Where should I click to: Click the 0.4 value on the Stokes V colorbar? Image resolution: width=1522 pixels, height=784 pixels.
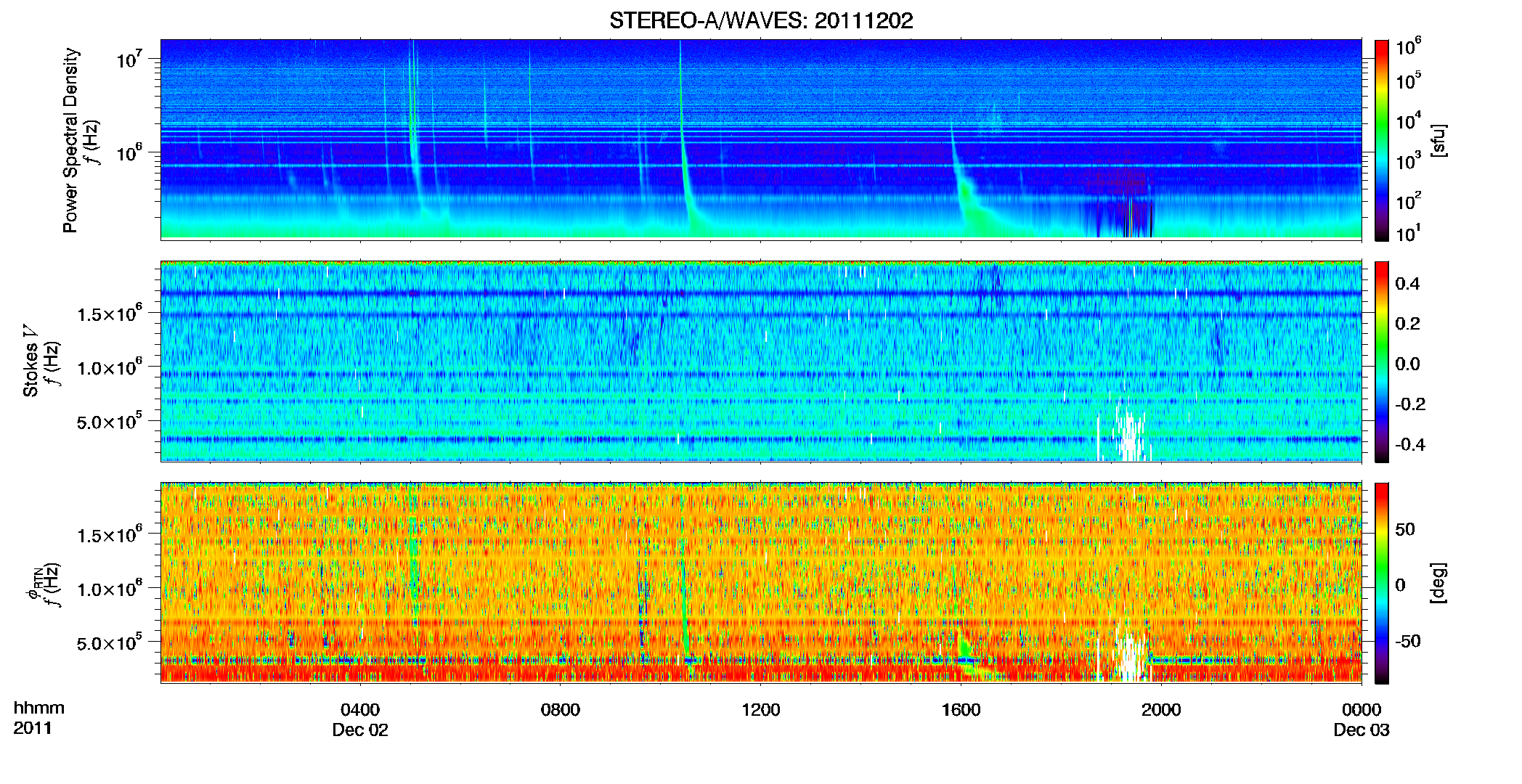[1408, 283]
